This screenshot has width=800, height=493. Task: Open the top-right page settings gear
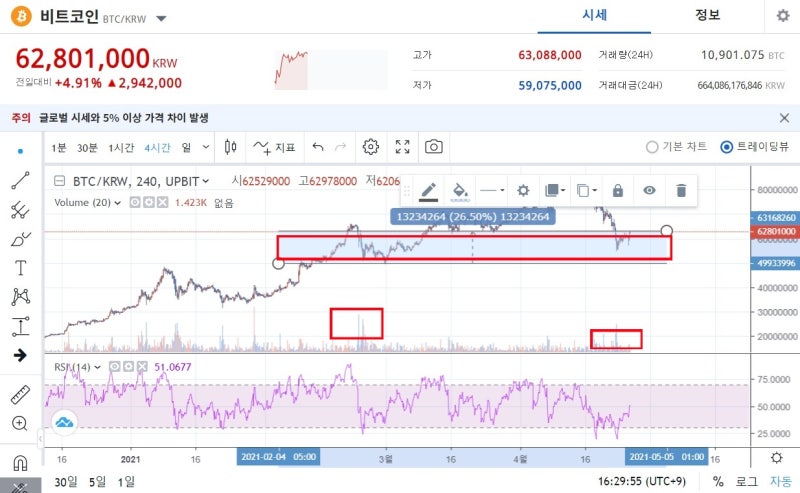pyautogui.click(x=783, y=16)
